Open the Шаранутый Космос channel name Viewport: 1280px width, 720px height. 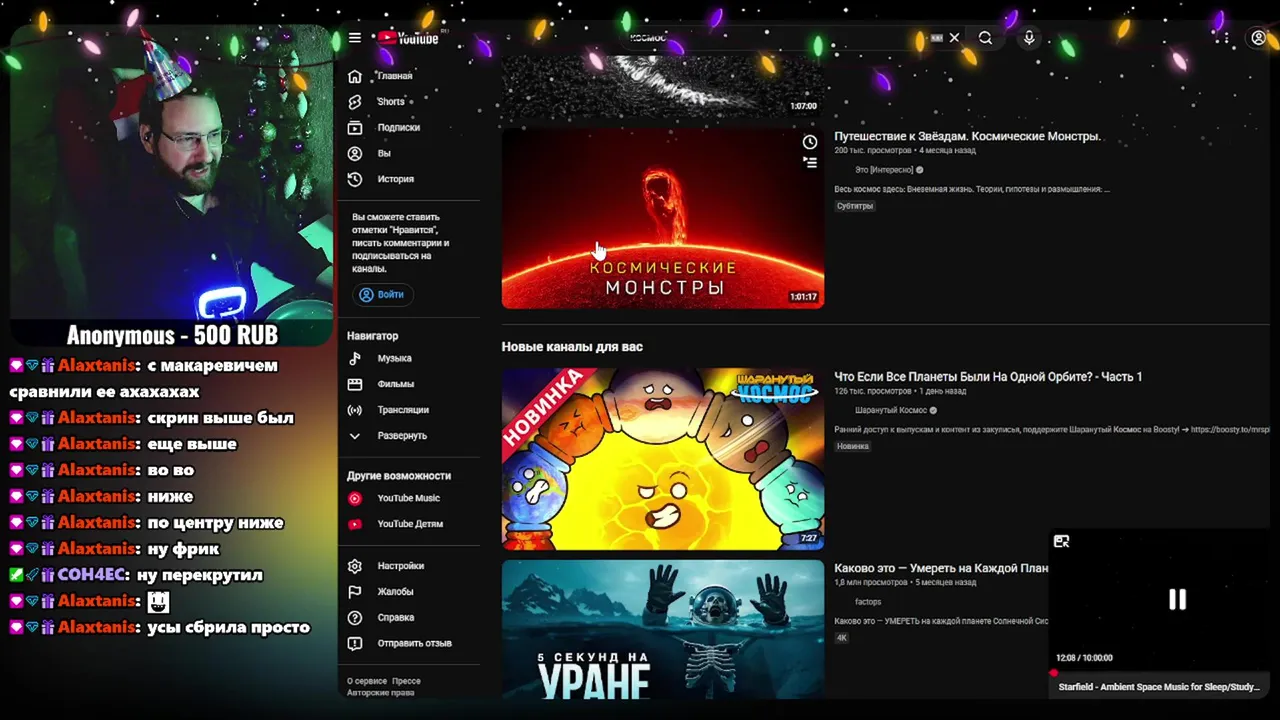[x=891, y=410]
